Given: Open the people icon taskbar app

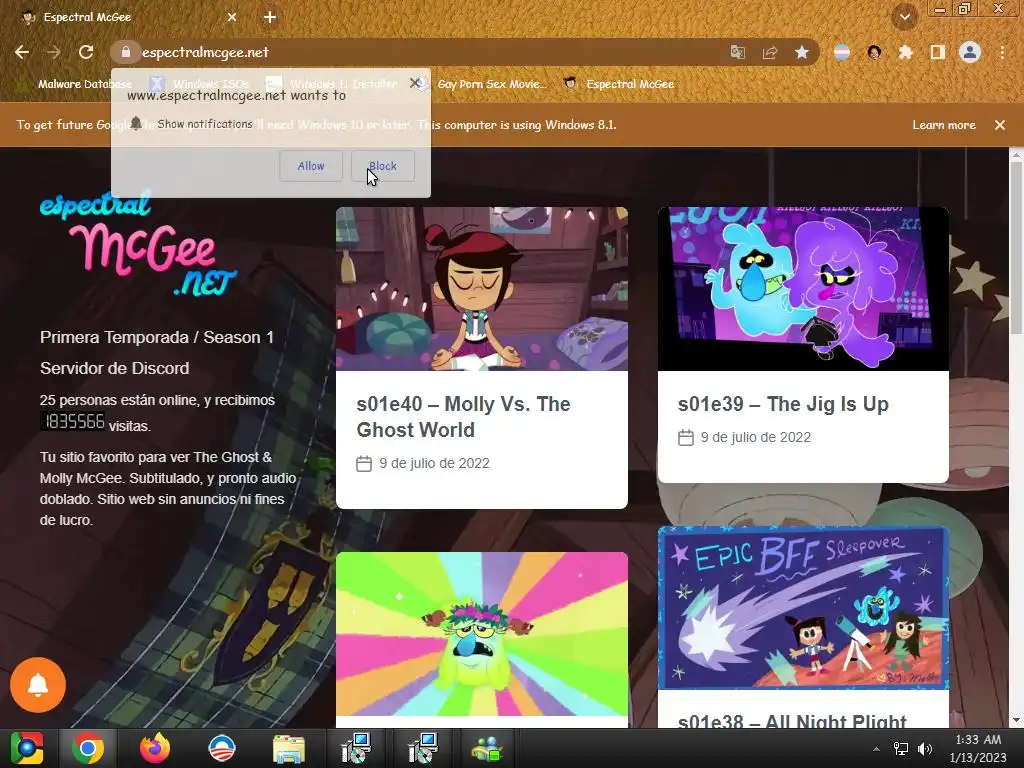Looking at the screenshot, I should pos(487,748).
